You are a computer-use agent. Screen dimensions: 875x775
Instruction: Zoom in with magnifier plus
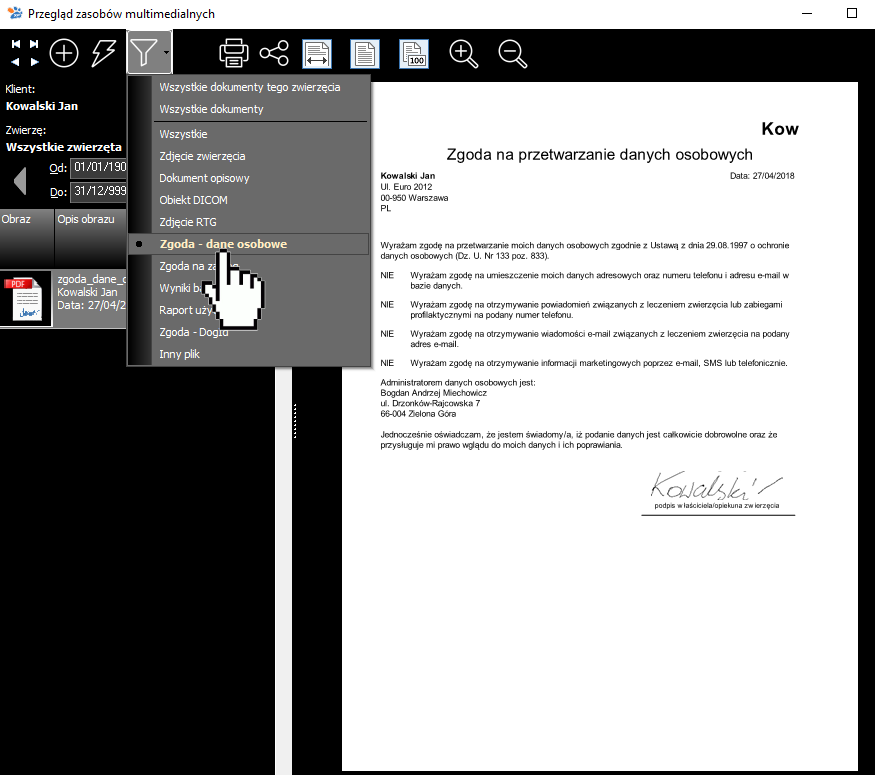click(x=464, y=54)
